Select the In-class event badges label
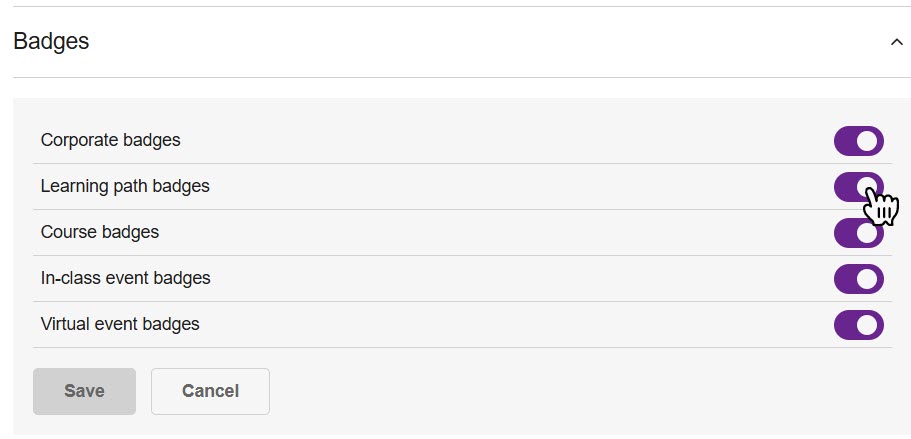 click(125, 278)
